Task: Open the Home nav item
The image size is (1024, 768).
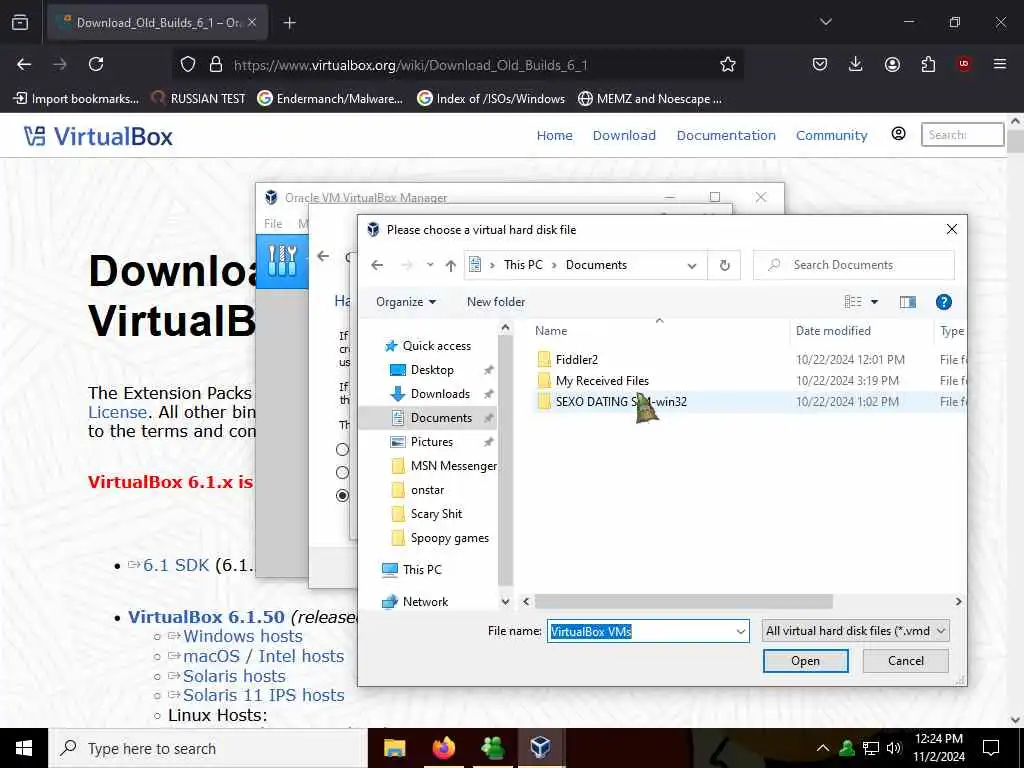Action: tap(554, 135)
